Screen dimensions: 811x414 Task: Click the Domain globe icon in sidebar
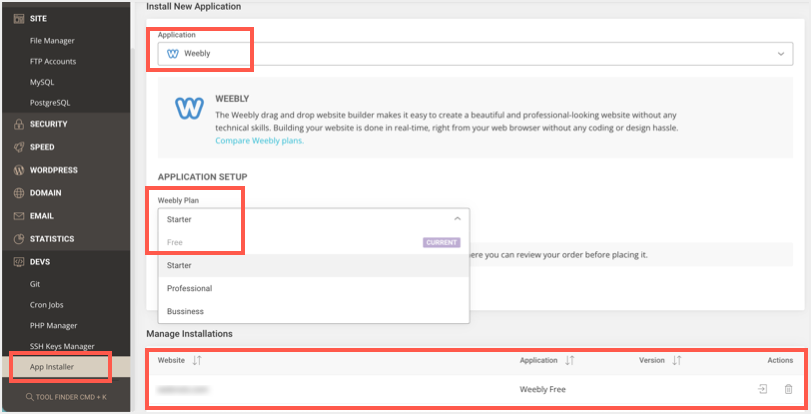tap(15, 193)
